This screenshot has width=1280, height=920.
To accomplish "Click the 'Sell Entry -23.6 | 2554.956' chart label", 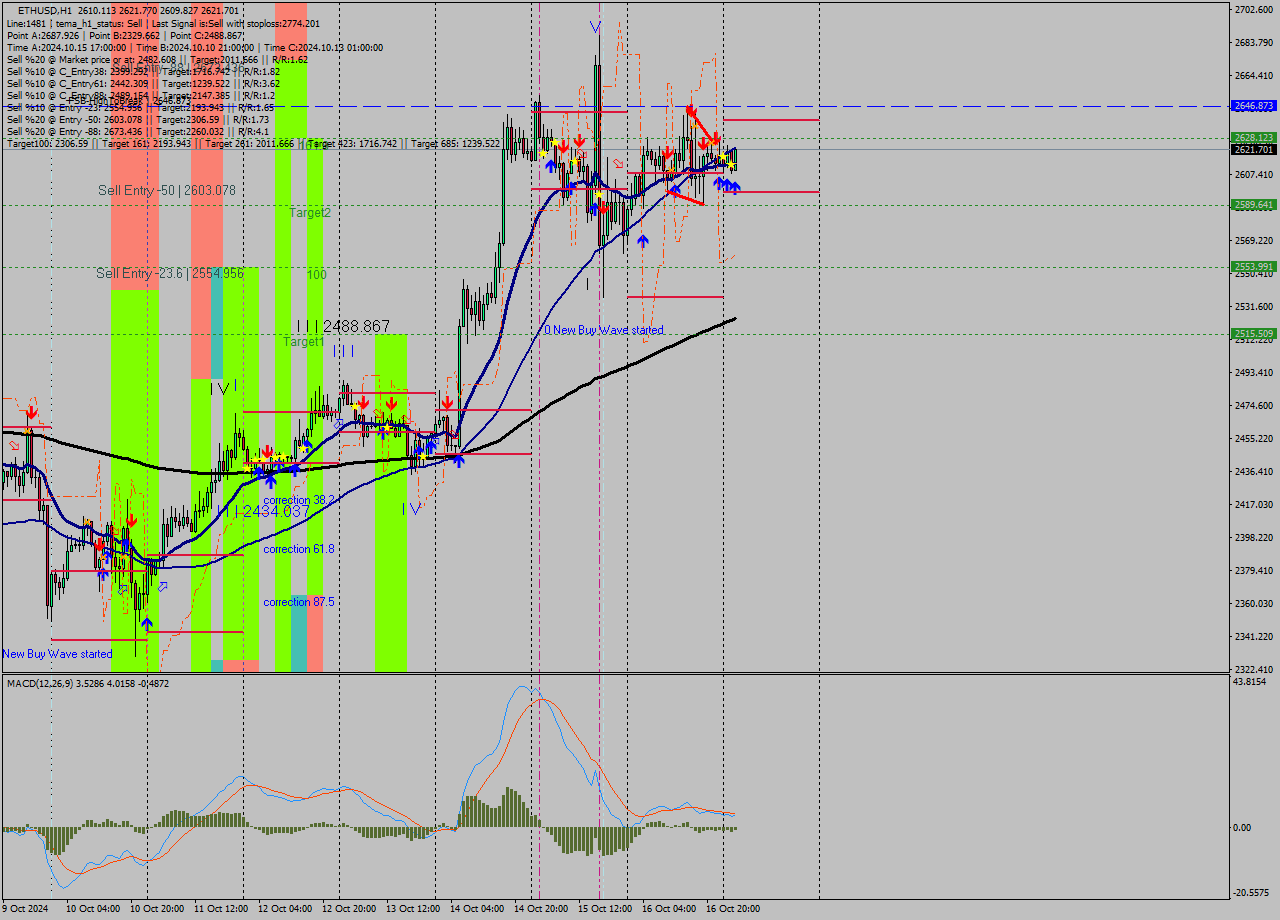I will click(170, 273).
